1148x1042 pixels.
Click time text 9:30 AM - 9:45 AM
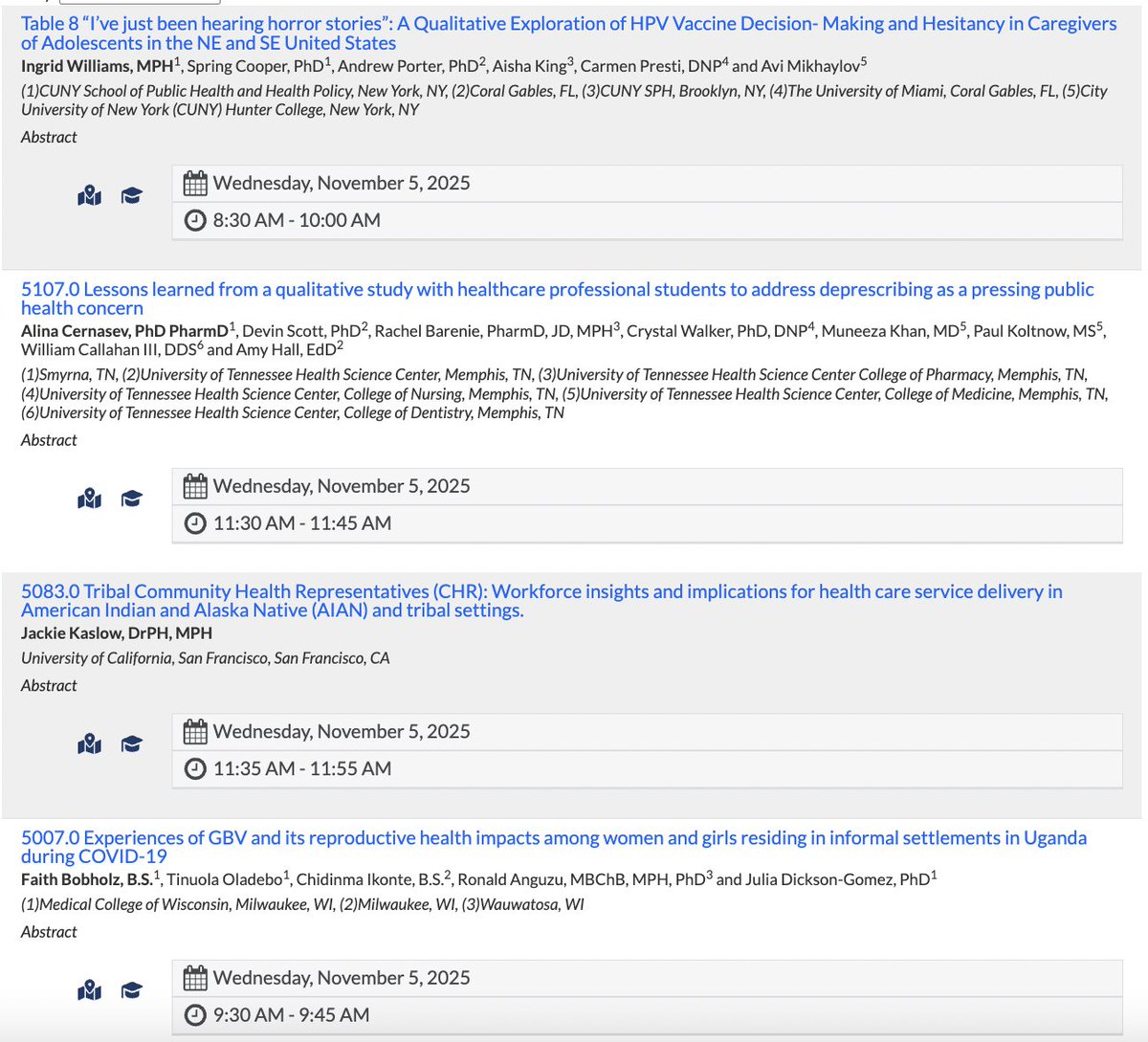(291, 1015)
